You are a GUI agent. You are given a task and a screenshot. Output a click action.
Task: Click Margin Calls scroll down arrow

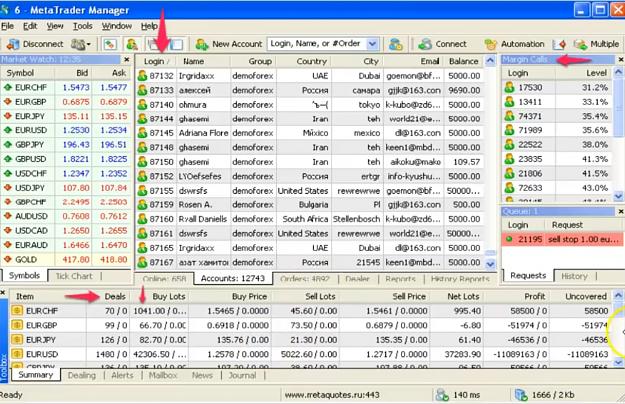click(618, 196)
